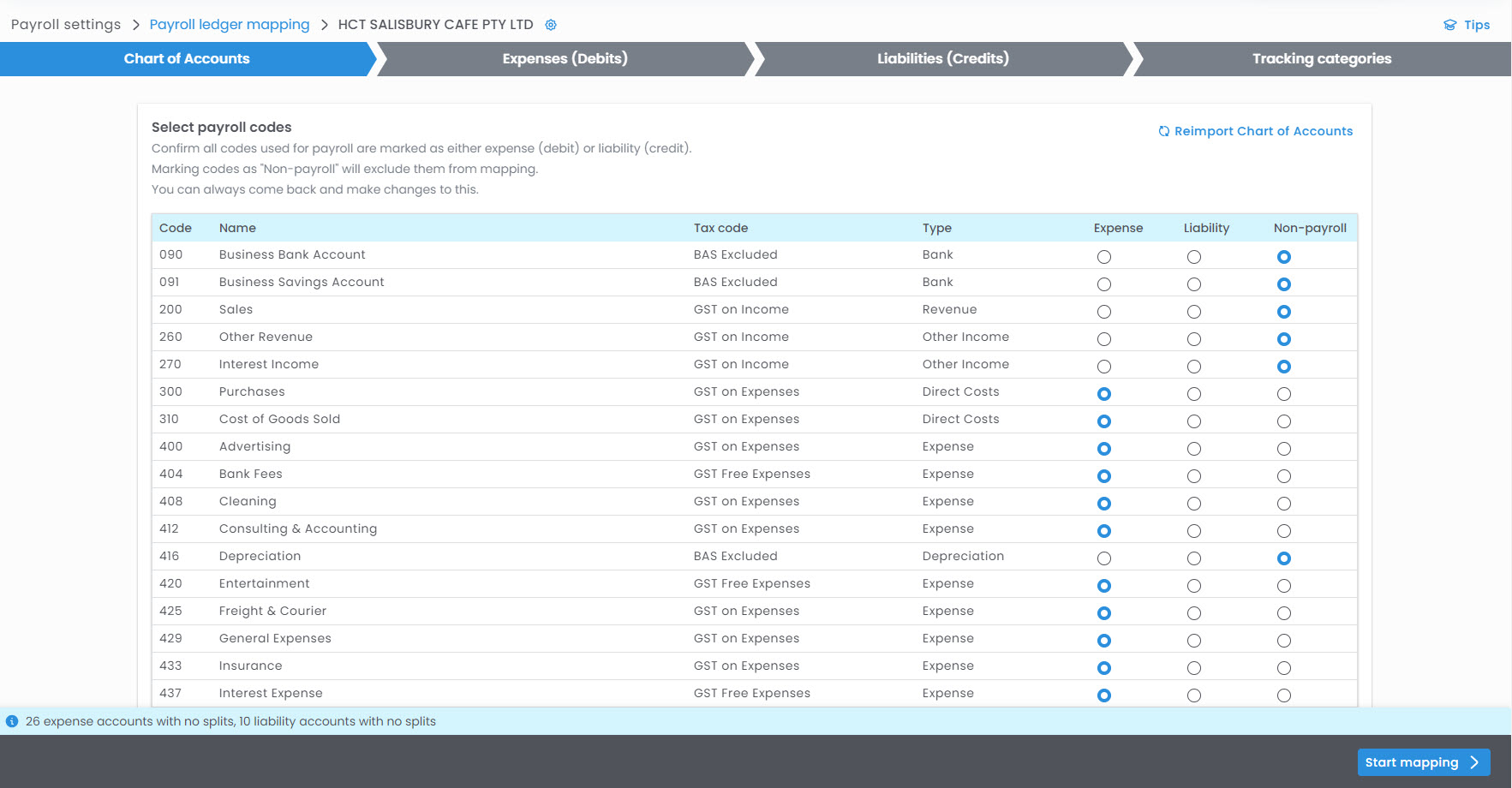Go to Tracking categories step

pos(1321,59)
